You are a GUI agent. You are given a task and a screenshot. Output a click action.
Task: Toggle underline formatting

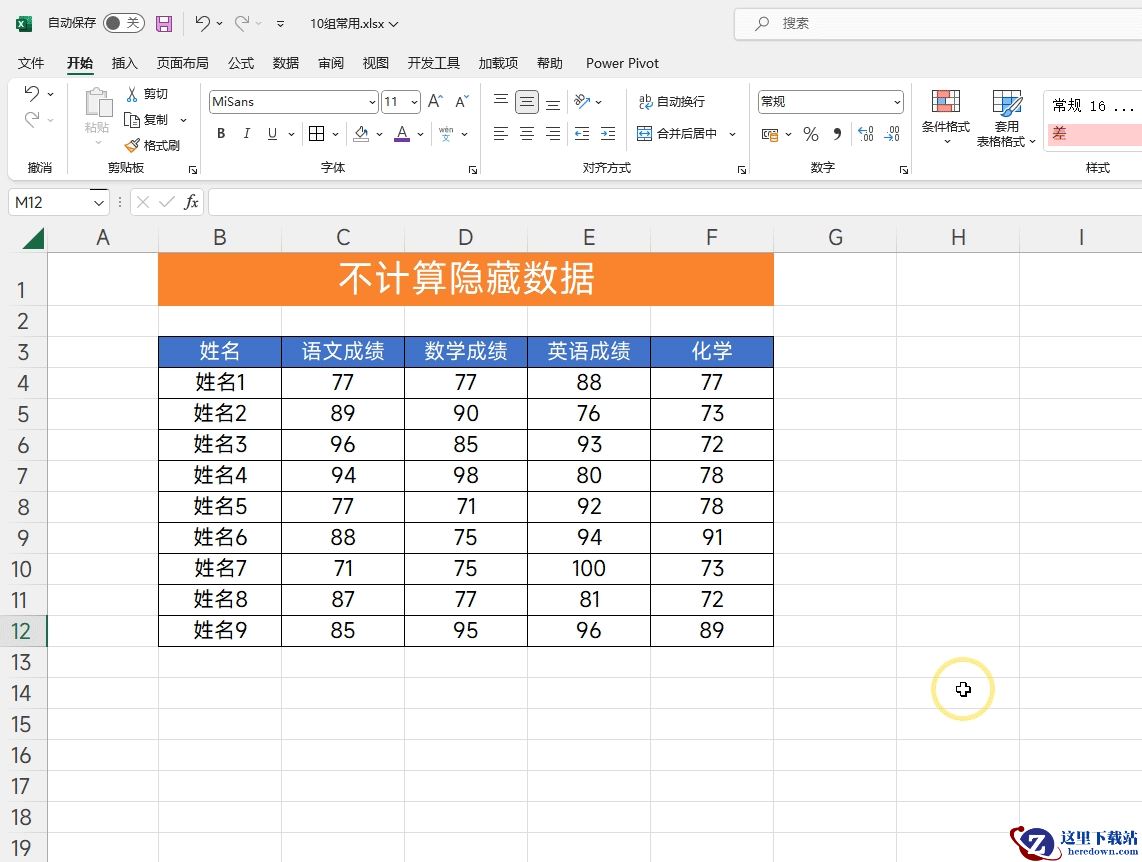pos(272,133)
